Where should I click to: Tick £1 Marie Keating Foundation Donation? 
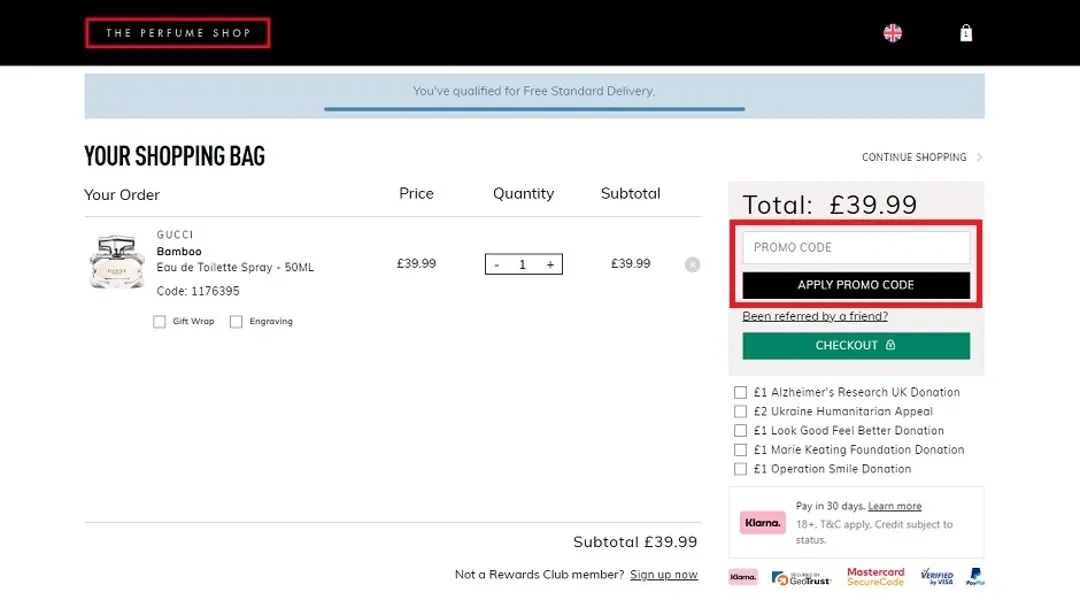pos(740,450)
